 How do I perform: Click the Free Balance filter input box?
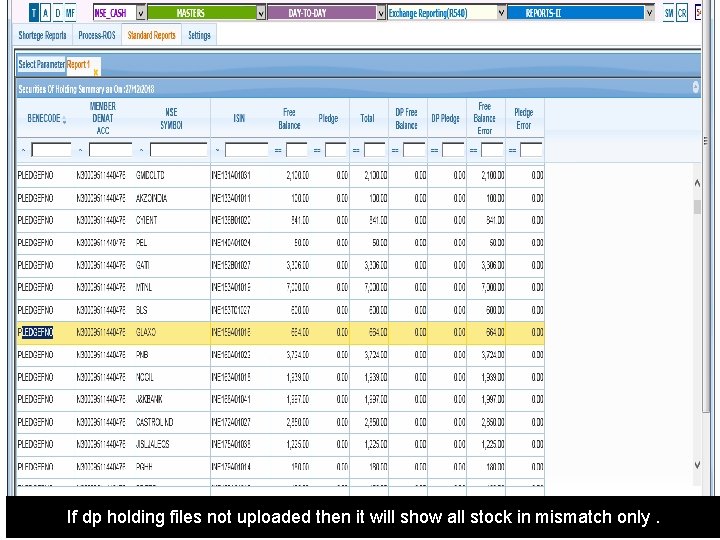[297, 150]
